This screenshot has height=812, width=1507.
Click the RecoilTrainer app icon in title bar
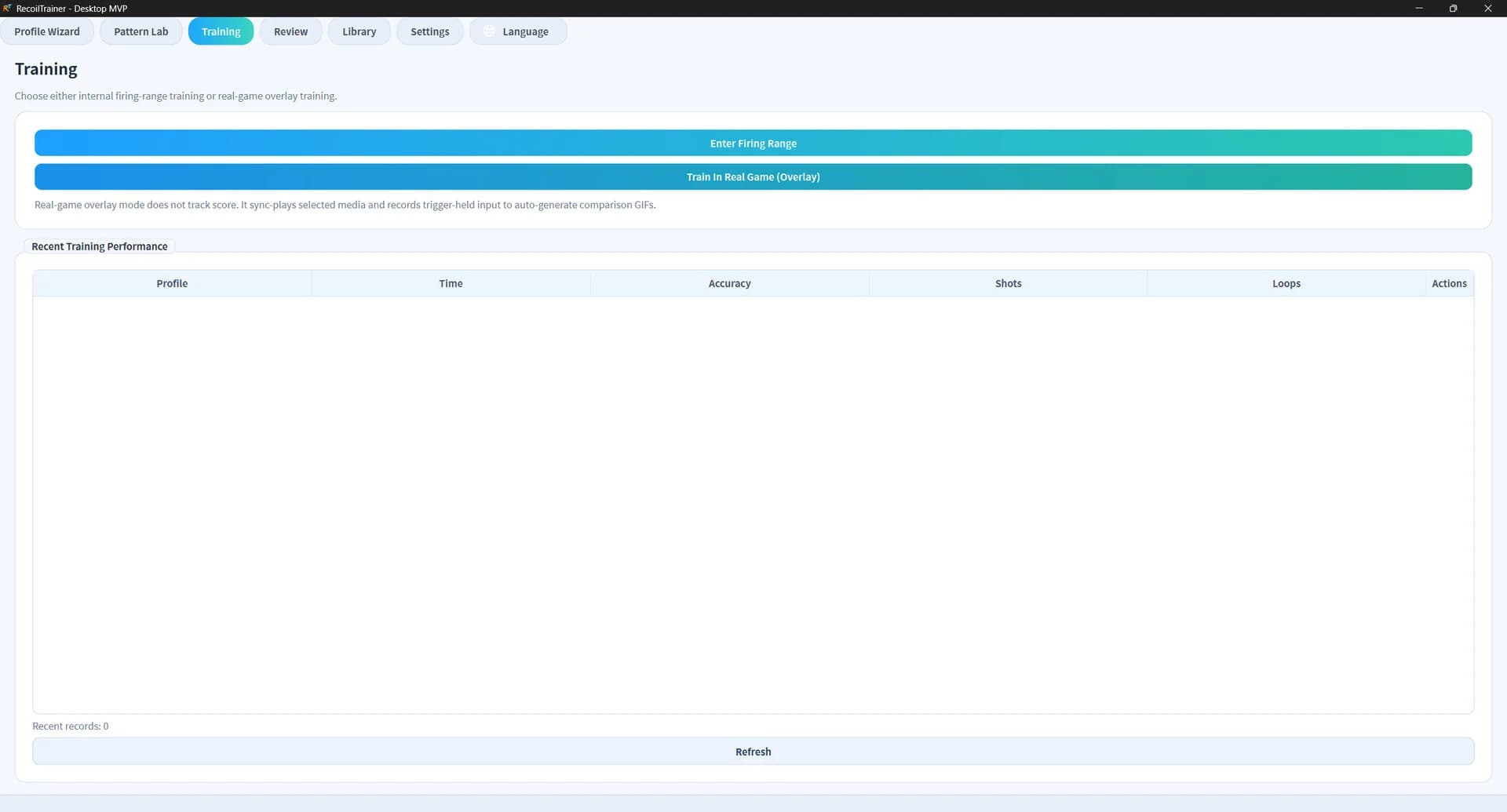coord(7,8)
